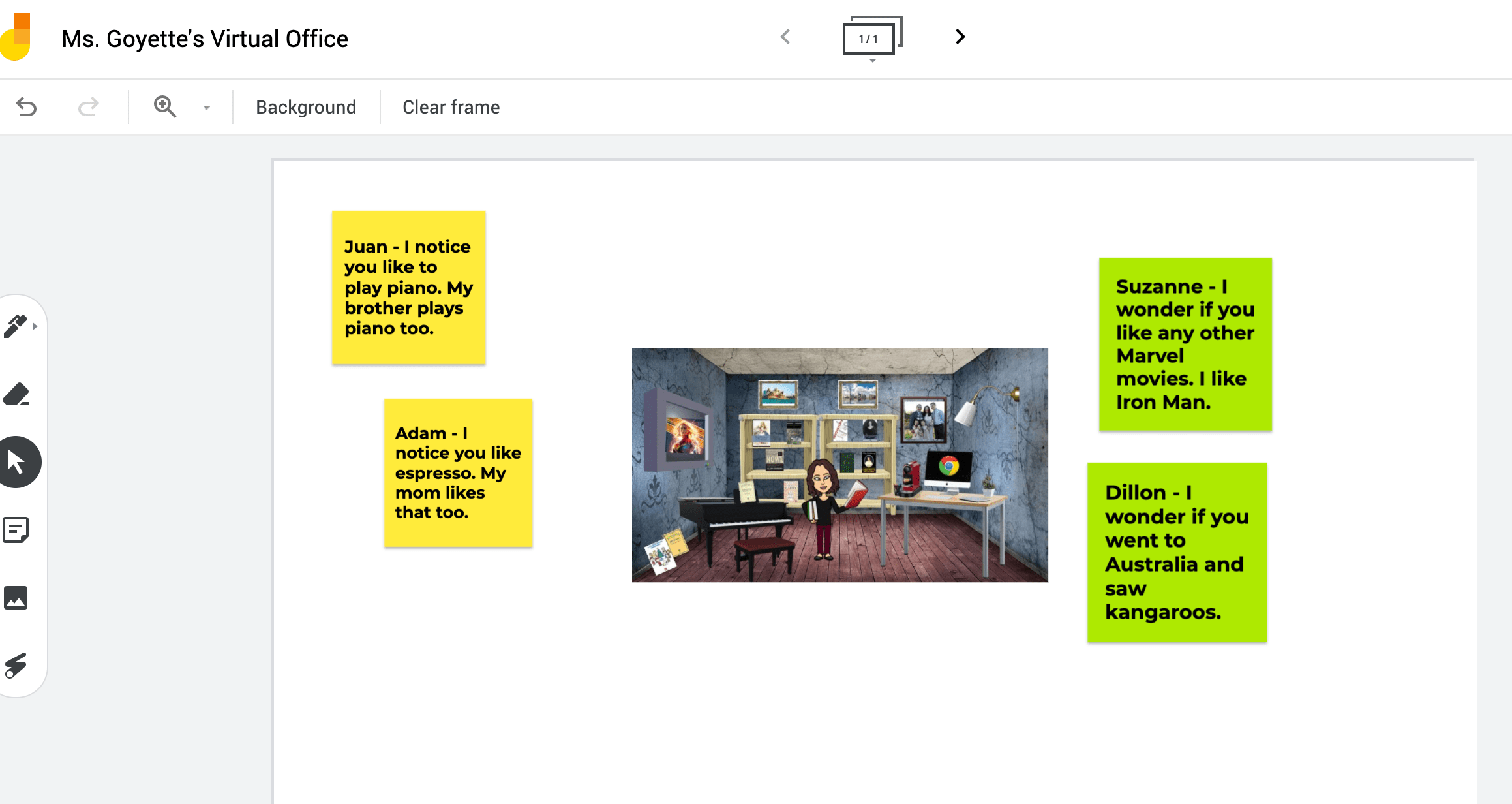Click the Ms. Goyette's Virtual Office title
Image resolution: width=1512 pixels, height=804 pixels.
[x=205, y=39]
